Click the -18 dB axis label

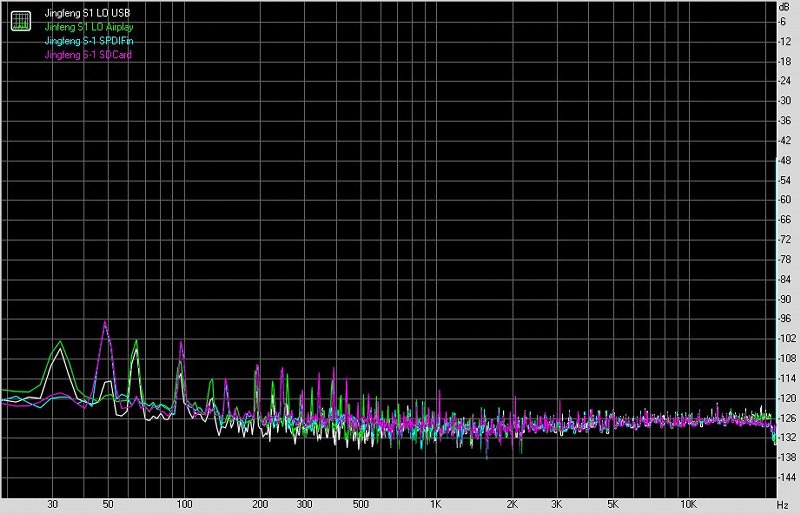point(784,61)
